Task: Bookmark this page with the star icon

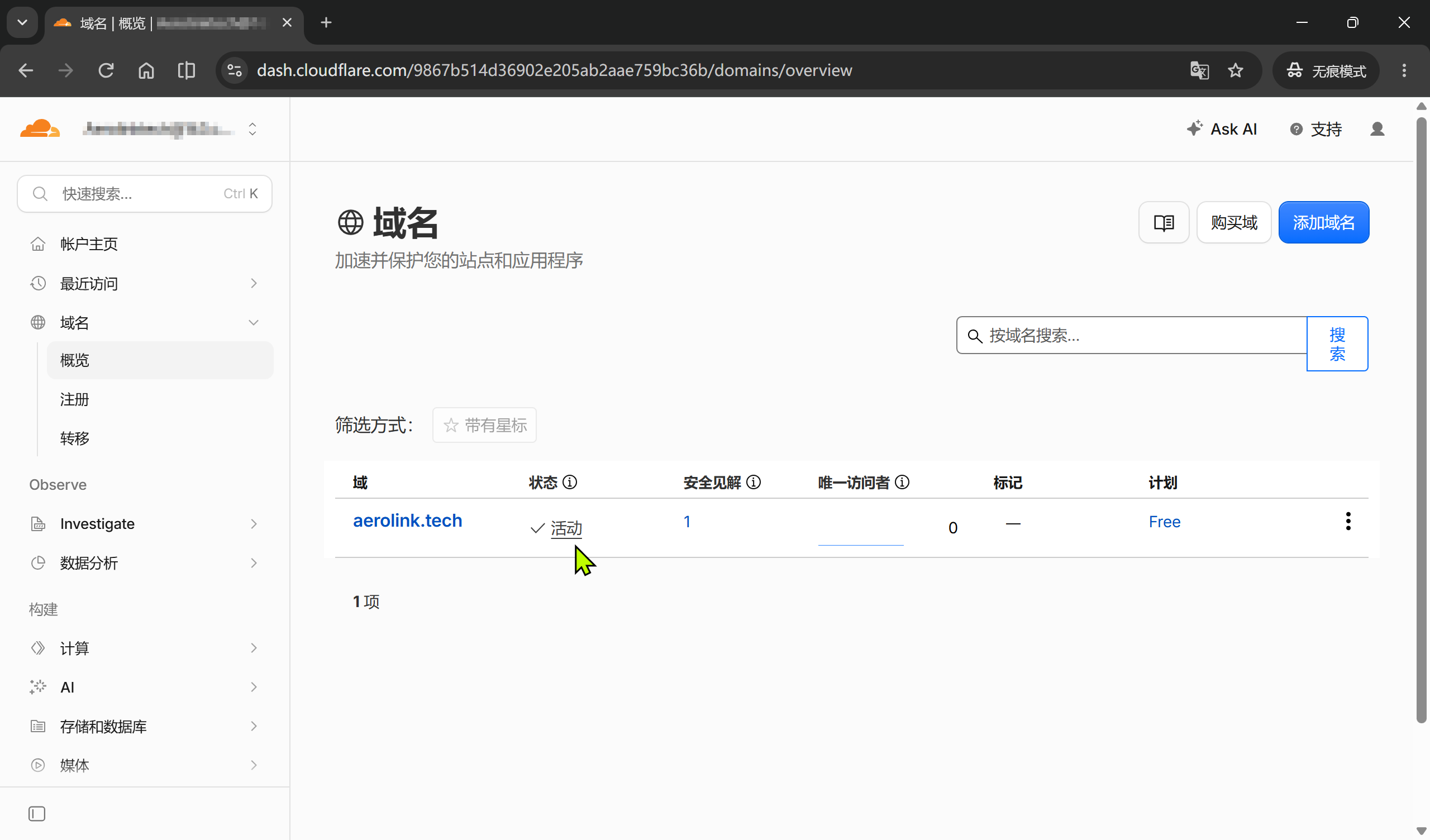Action: coord(1236,70)
